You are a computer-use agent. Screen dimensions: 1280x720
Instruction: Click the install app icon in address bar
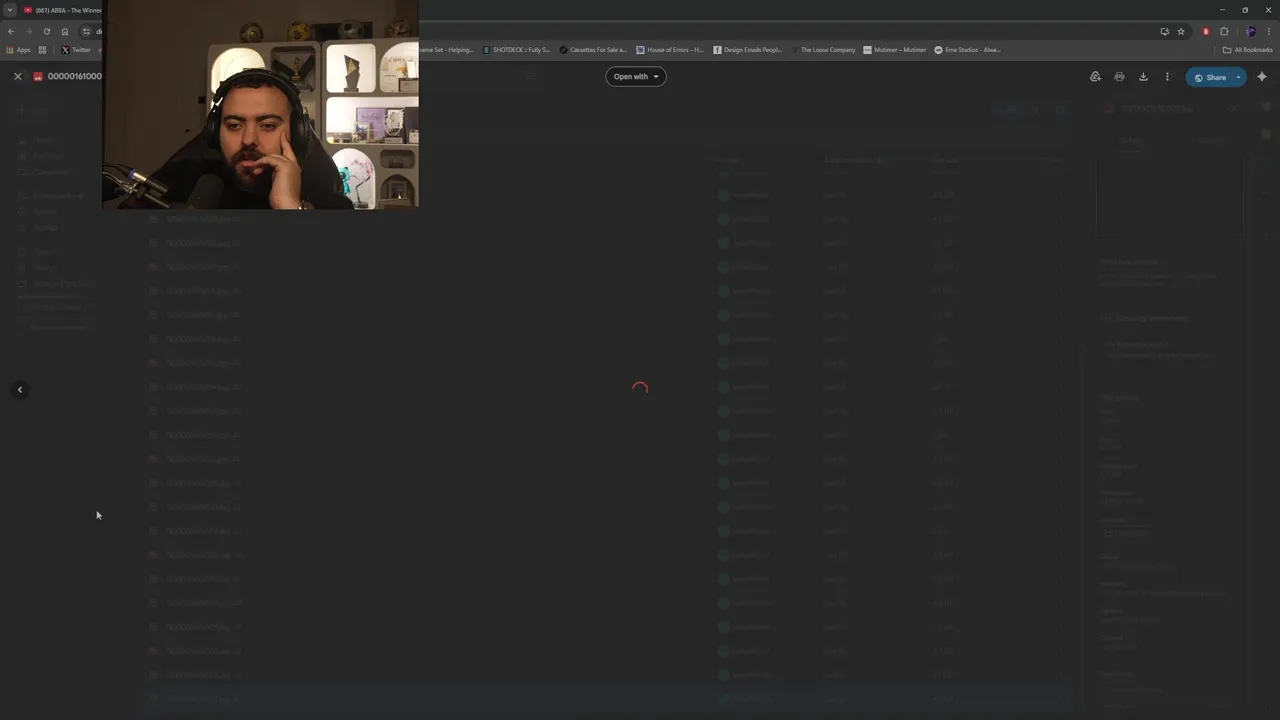pyautogui.click(x=1164, y=31)
